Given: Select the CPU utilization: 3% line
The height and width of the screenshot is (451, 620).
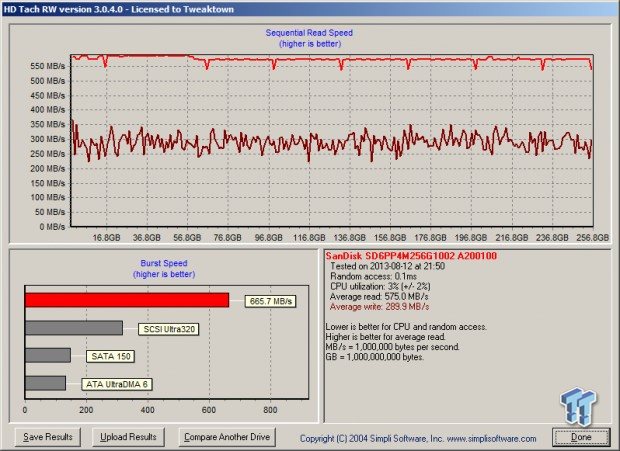Looking at the screenshot, I should click(380, 286).
